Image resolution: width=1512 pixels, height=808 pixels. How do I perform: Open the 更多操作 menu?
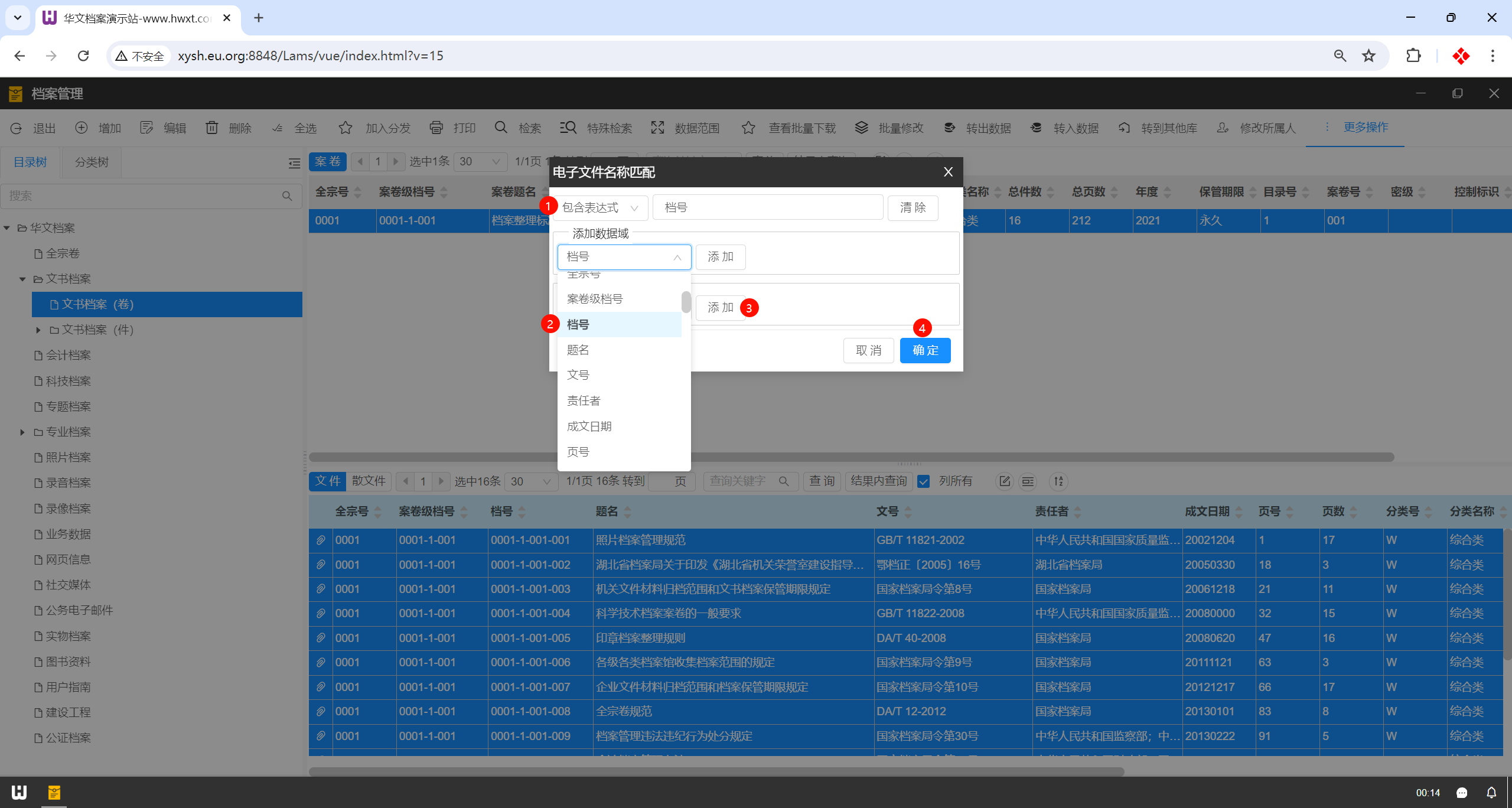click(x=1366, y=128)
